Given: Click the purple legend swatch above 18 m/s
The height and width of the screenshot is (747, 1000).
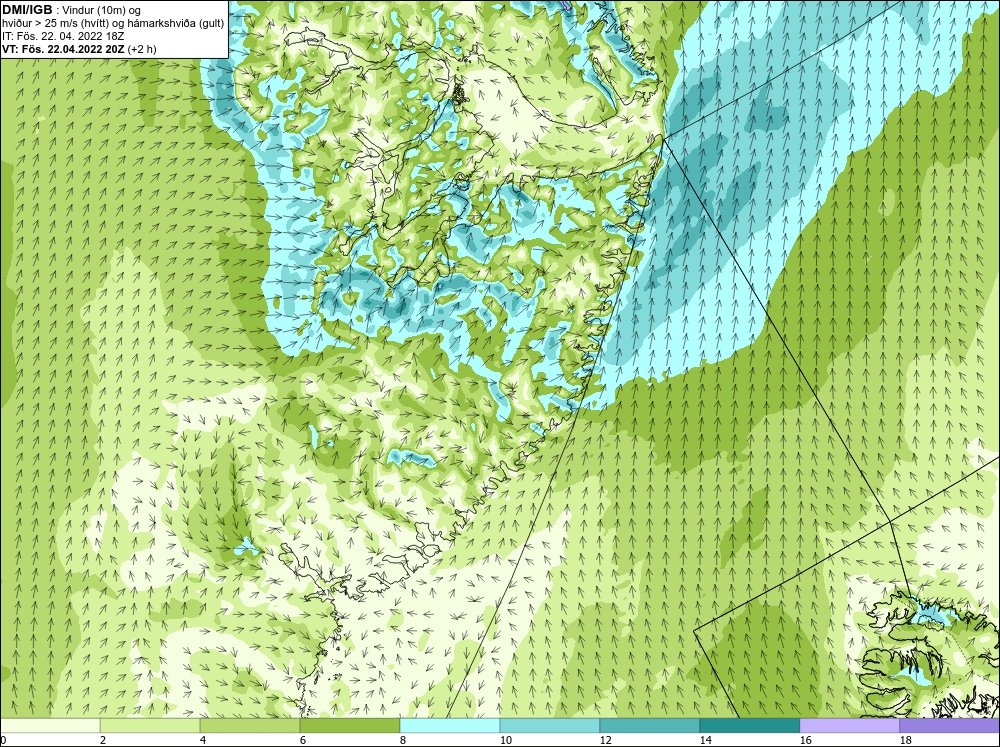Looking at the screenshot, I should (949, 725).
